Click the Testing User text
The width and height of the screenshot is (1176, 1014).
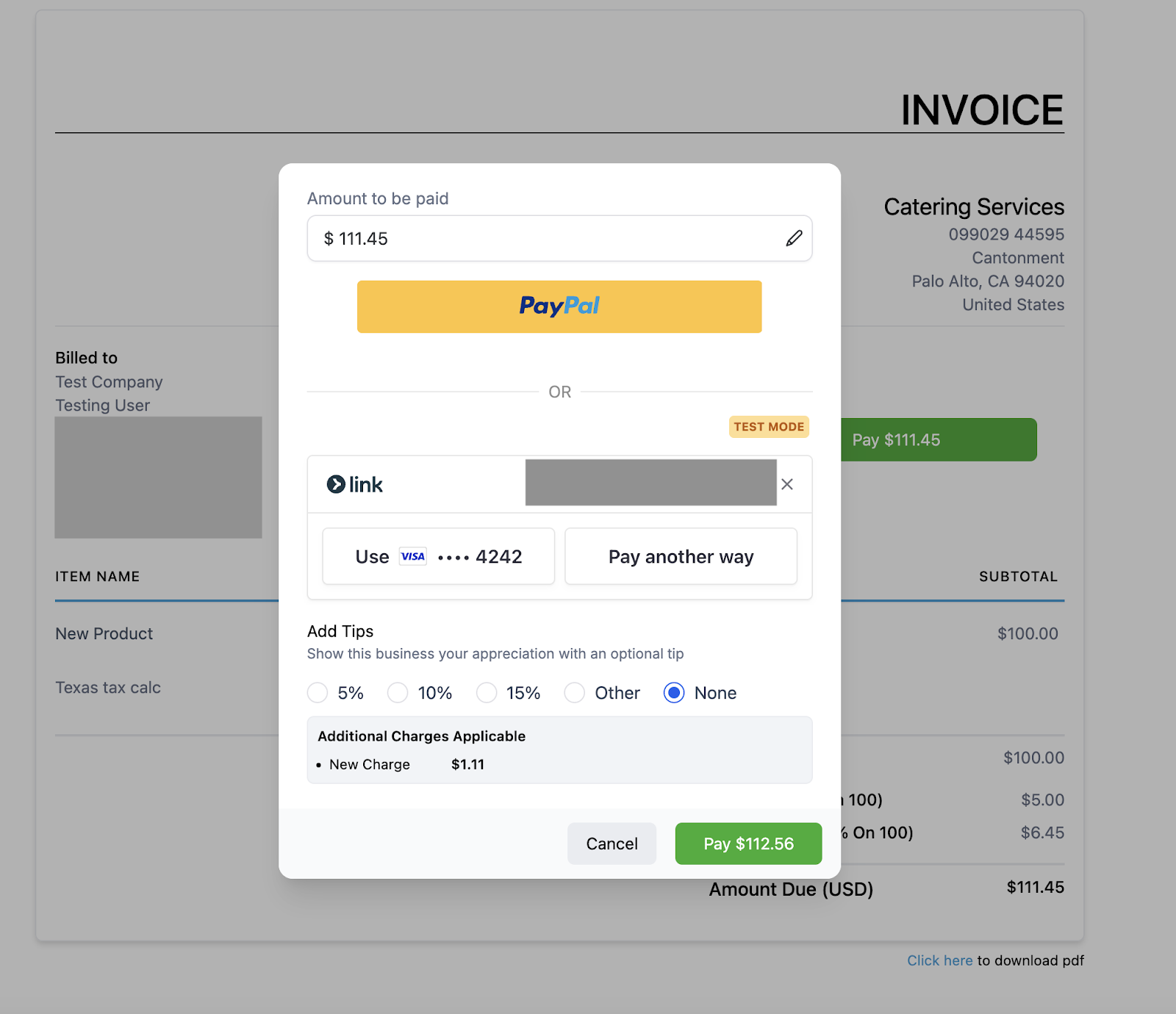tap(102, 406)
